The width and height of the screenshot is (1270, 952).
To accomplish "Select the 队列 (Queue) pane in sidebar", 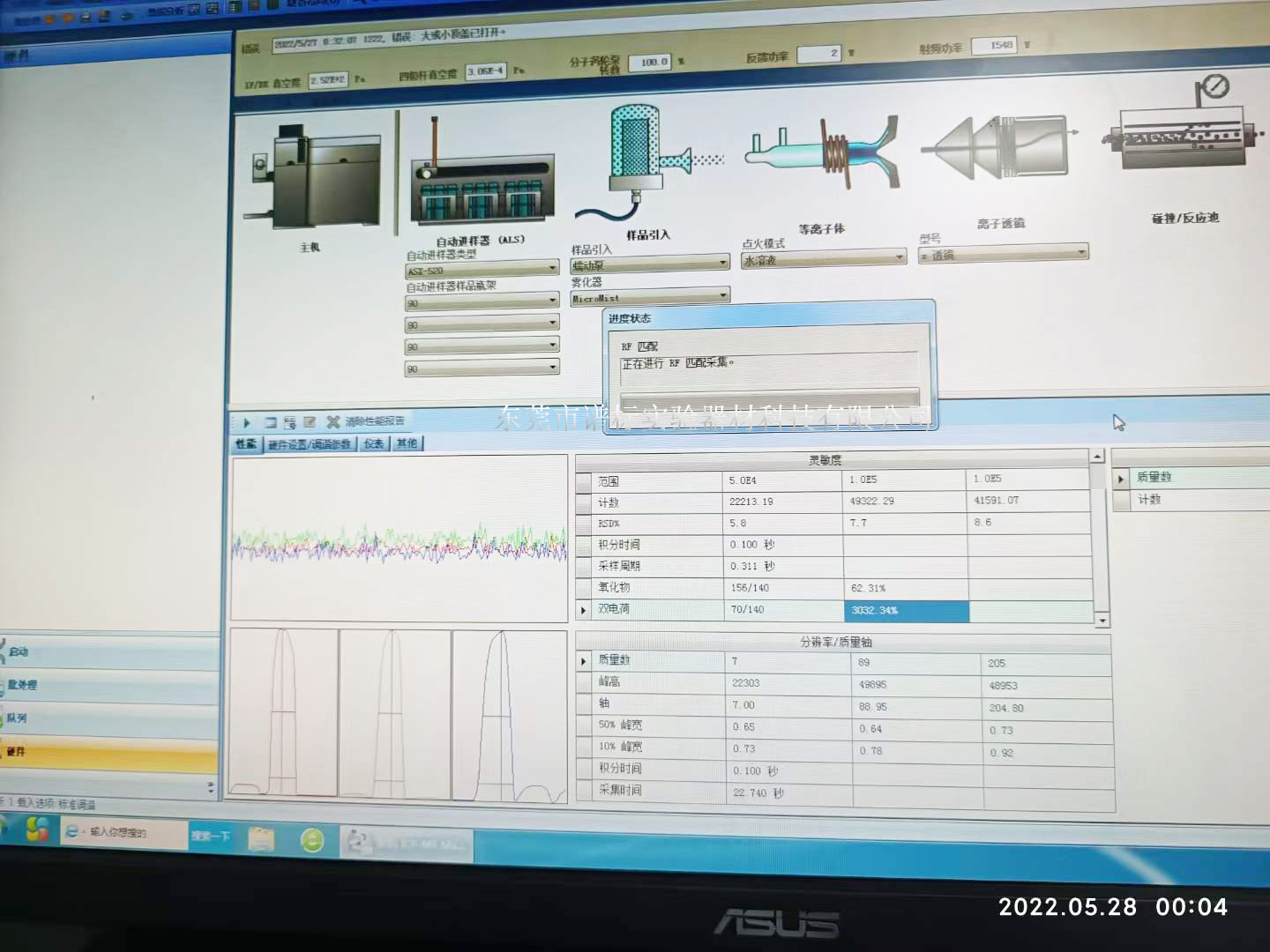I will (x=109, y=718).
